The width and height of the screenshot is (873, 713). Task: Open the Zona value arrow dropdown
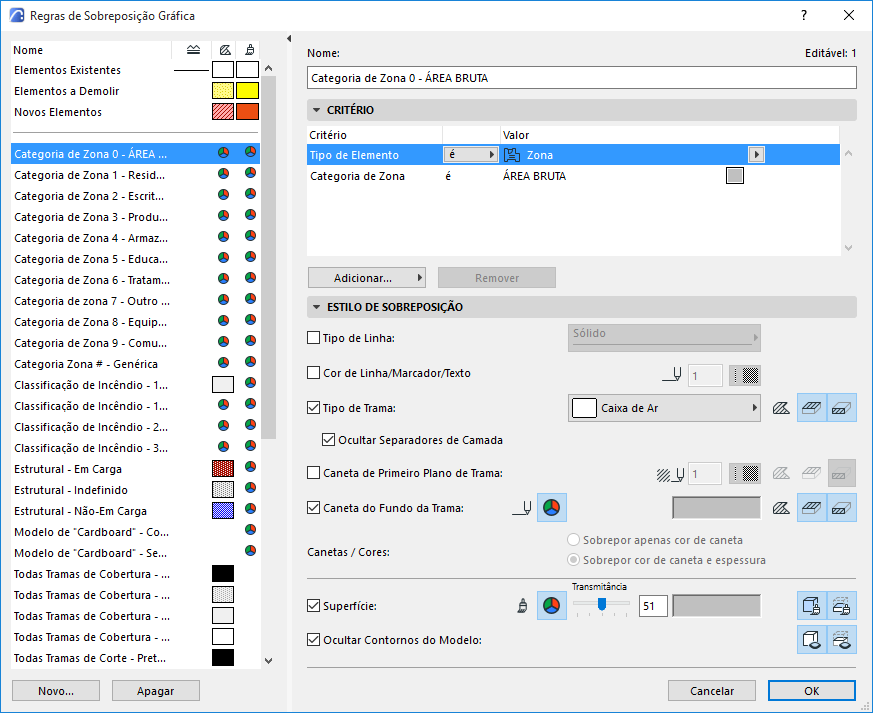(756, 155)
